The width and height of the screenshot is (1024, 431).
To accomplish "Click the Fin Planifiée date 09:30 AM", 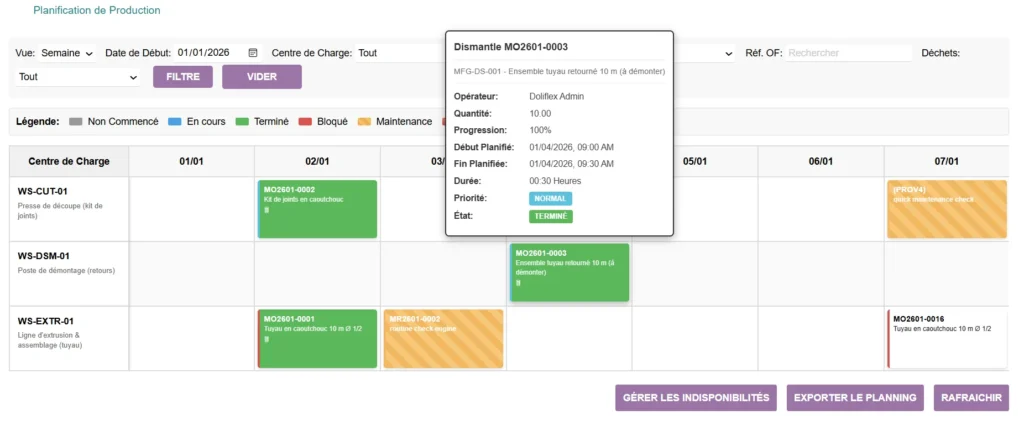I will [x=571, y=164].
